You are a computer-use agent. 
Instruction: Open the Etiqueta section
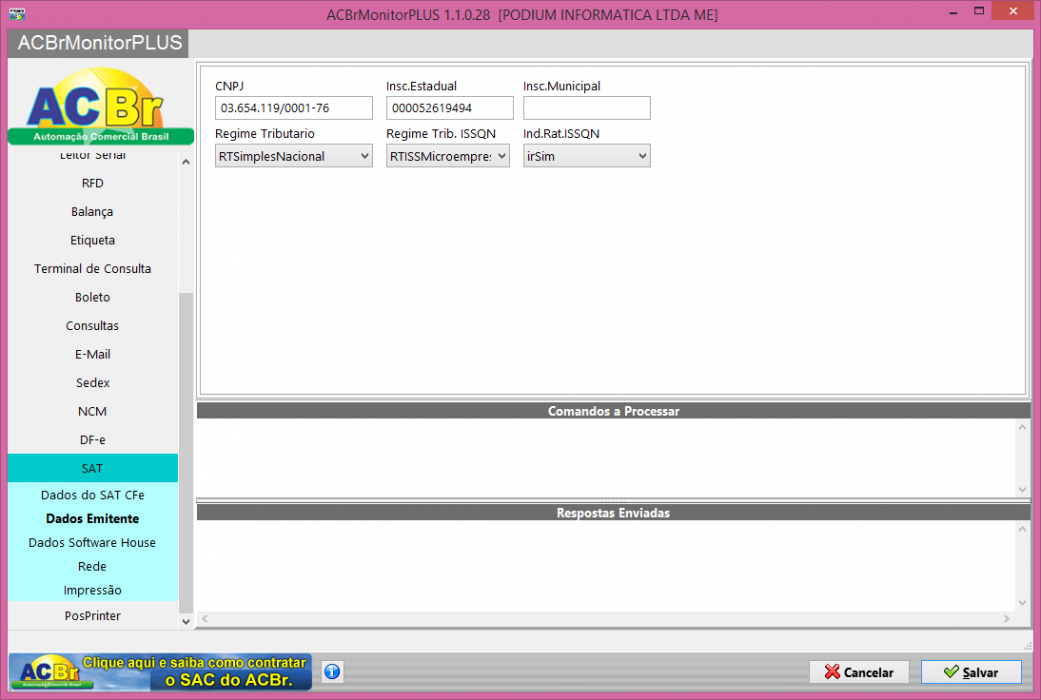coord(93,240)
